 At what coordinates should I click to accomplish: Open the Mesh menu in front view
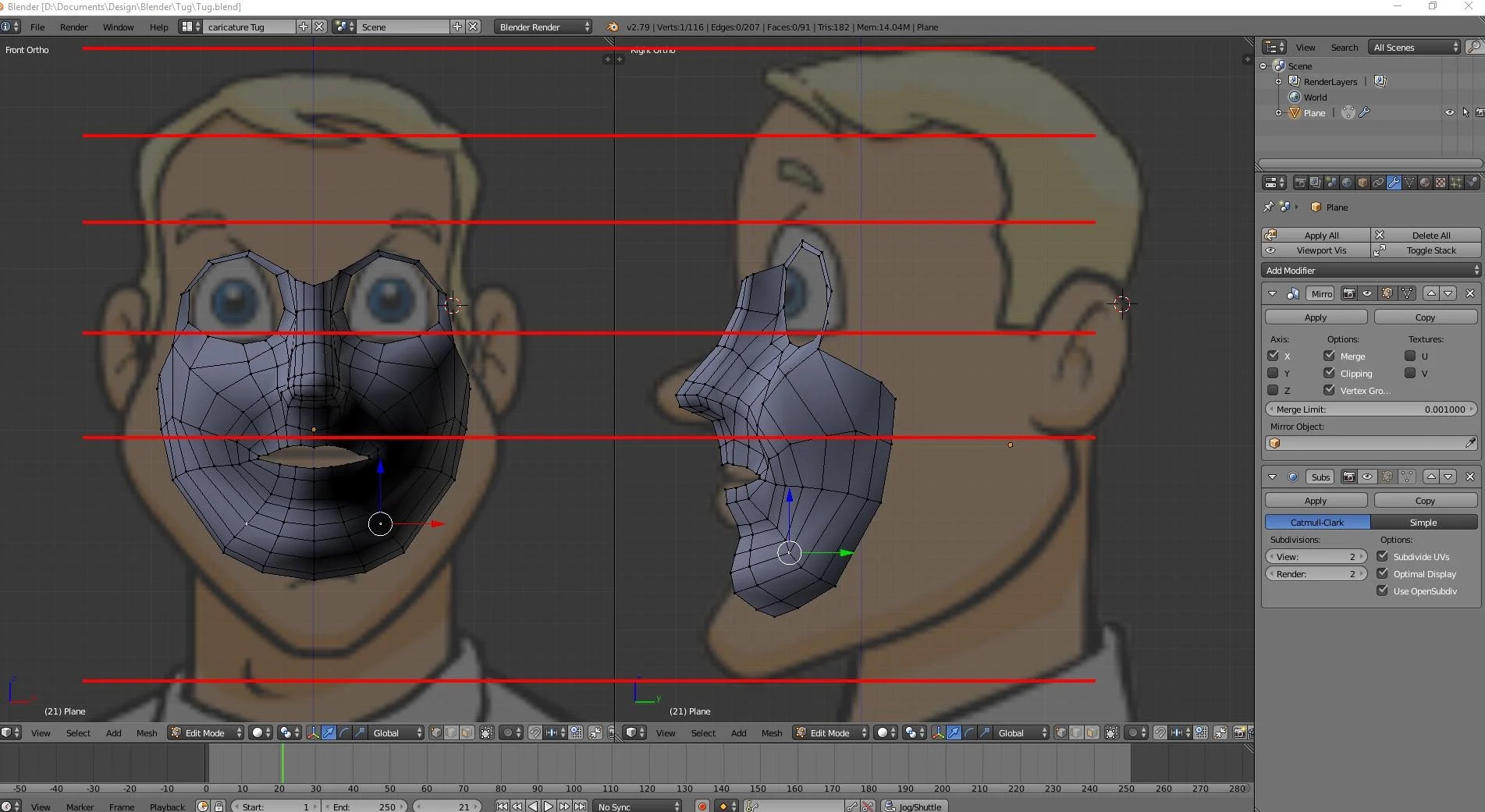click(147, 732)
